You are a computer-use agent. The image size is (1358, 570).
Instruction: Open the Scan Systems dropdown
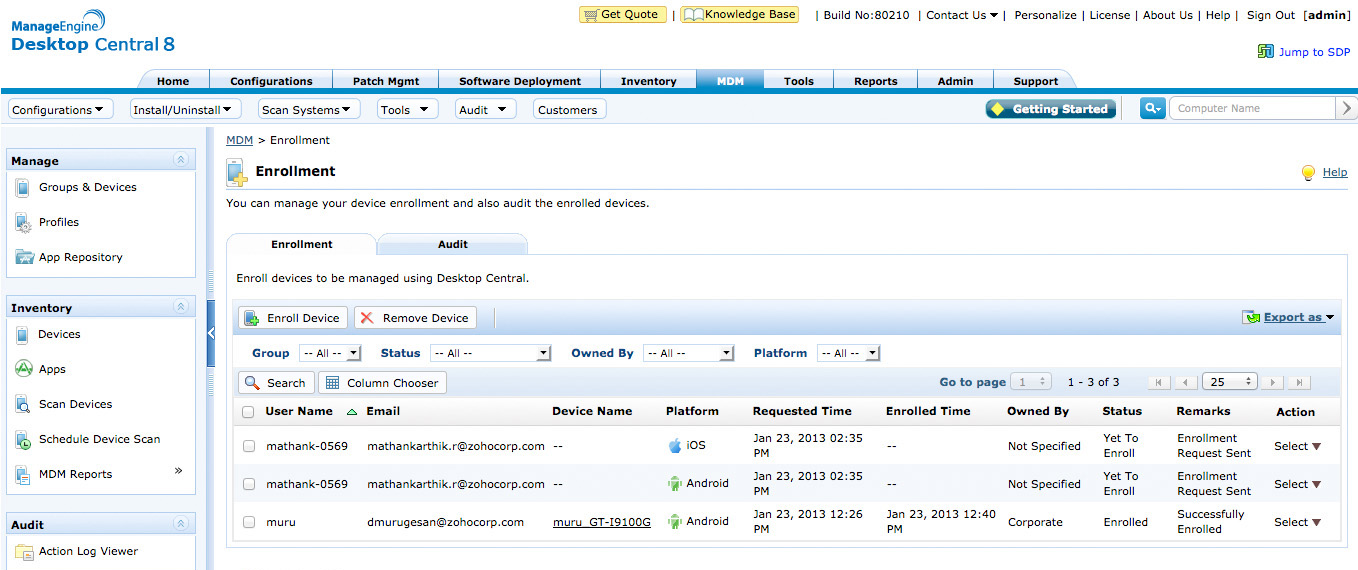pos(309,109)
